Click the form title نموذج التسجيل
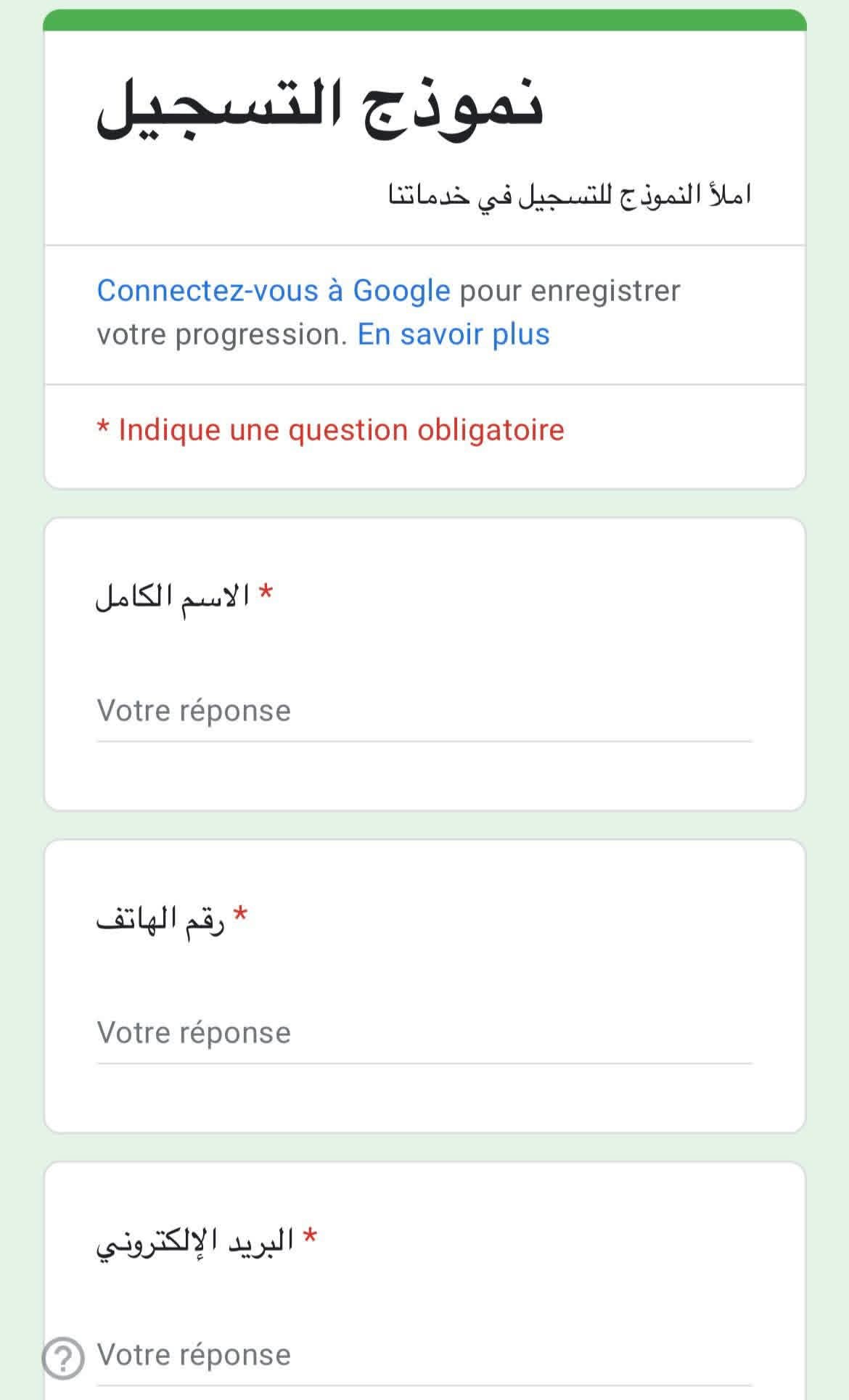 tap(320, 107)
